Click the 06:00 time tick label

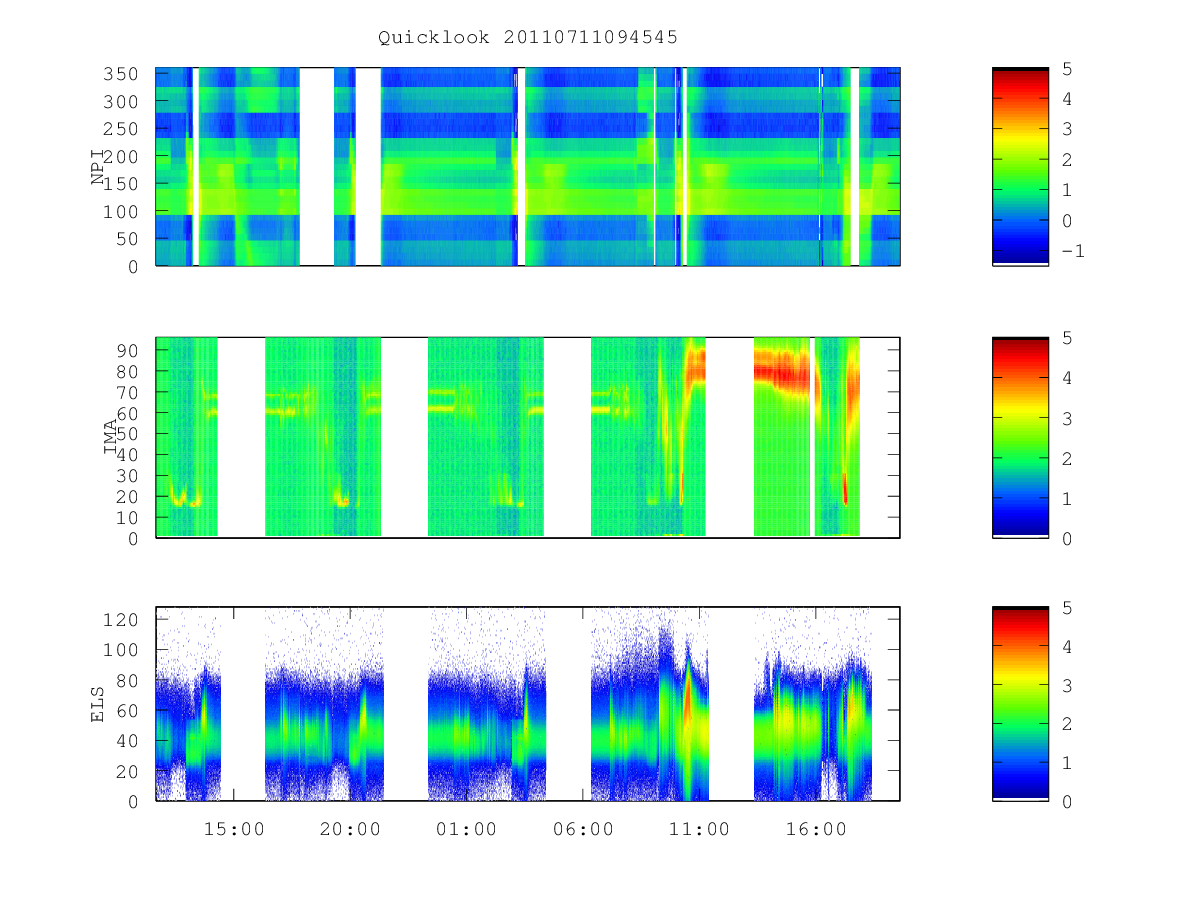tap(583, 829)
